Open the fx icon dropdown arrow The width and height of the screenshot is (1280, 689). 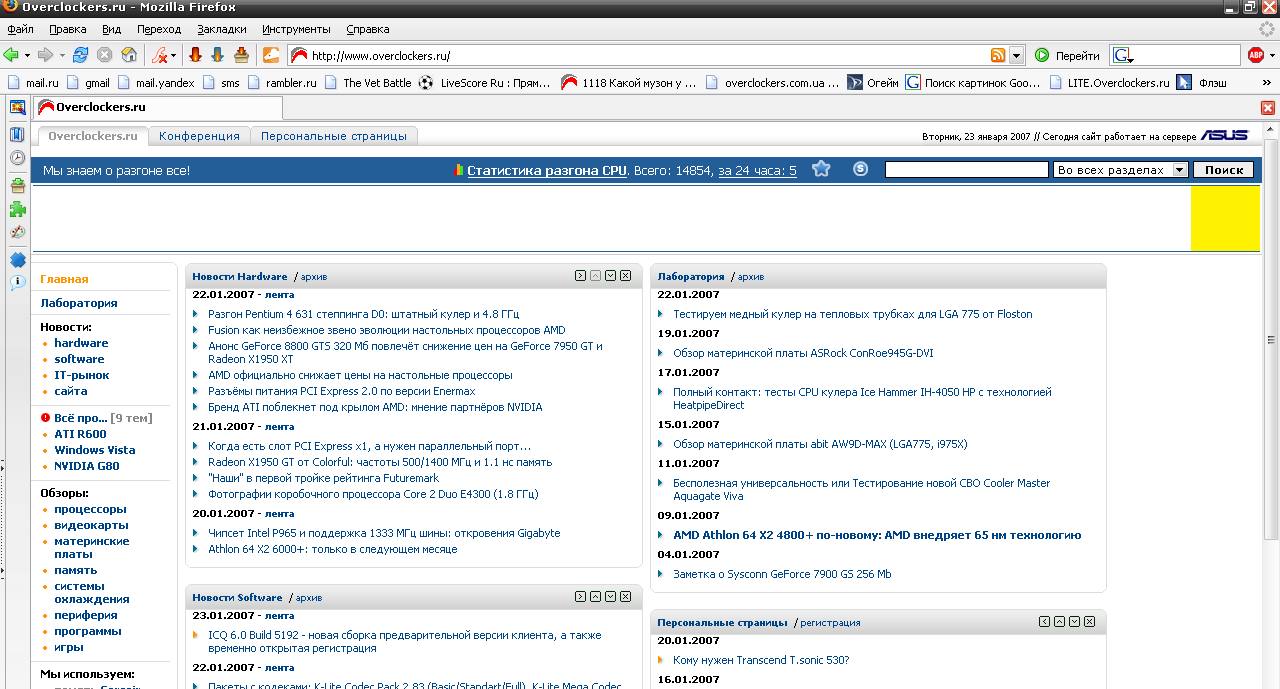[173, 56]
